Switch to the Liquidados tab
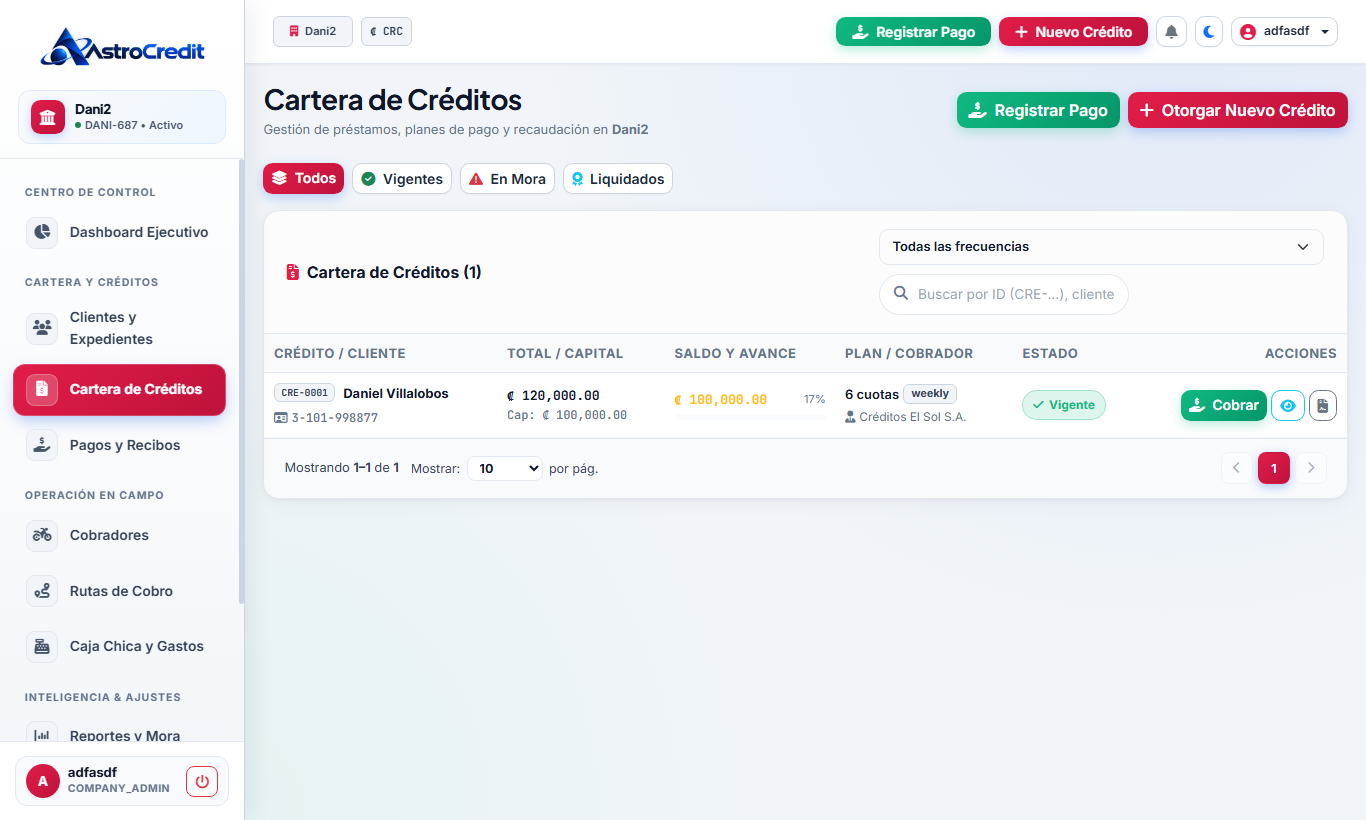This screenshot has height=820, width=1366. pos(618,179)
